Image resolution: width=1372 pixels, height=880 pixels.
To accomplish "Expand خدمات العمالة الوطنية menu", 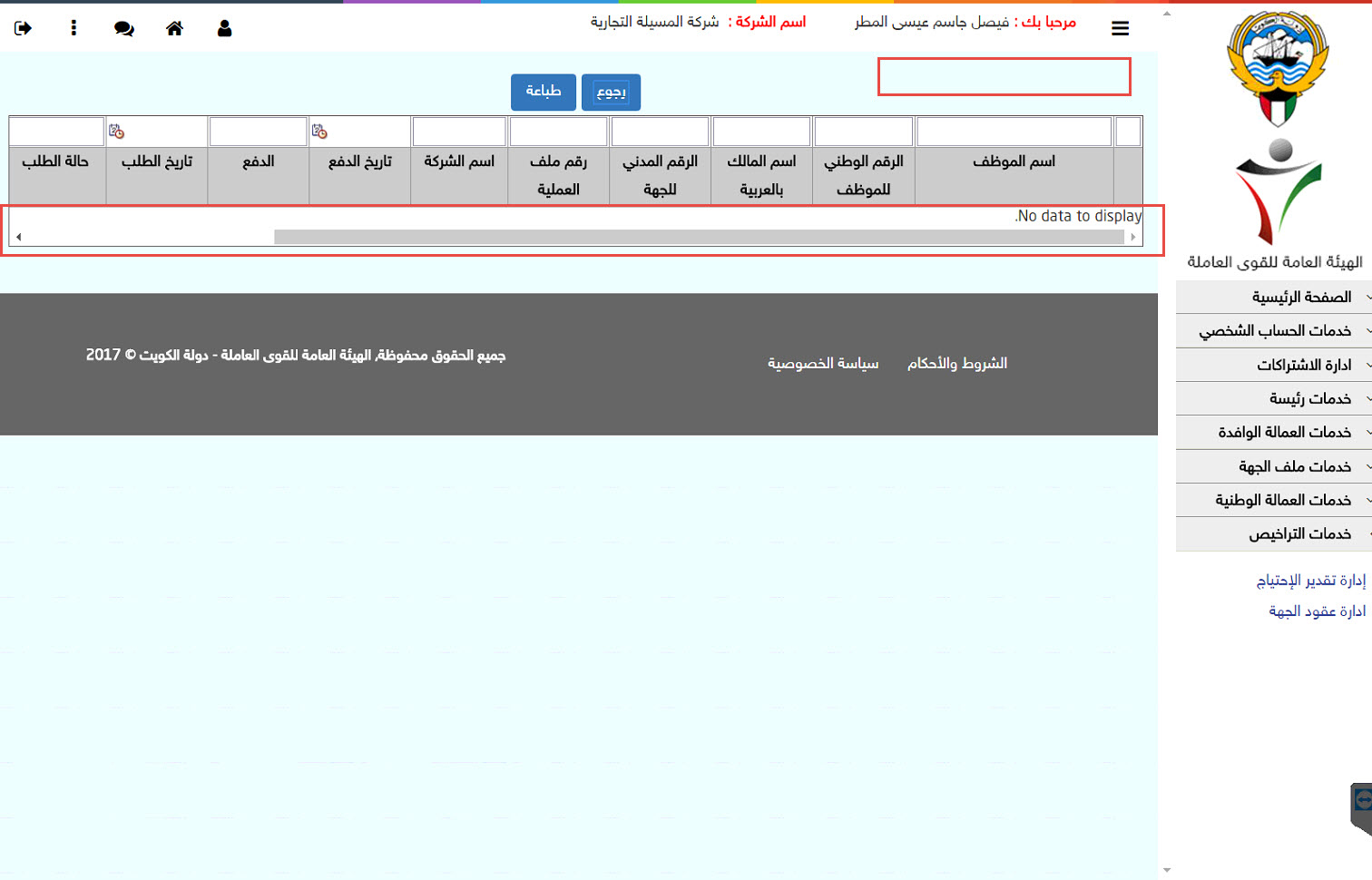I will [x=1274, y=500].
